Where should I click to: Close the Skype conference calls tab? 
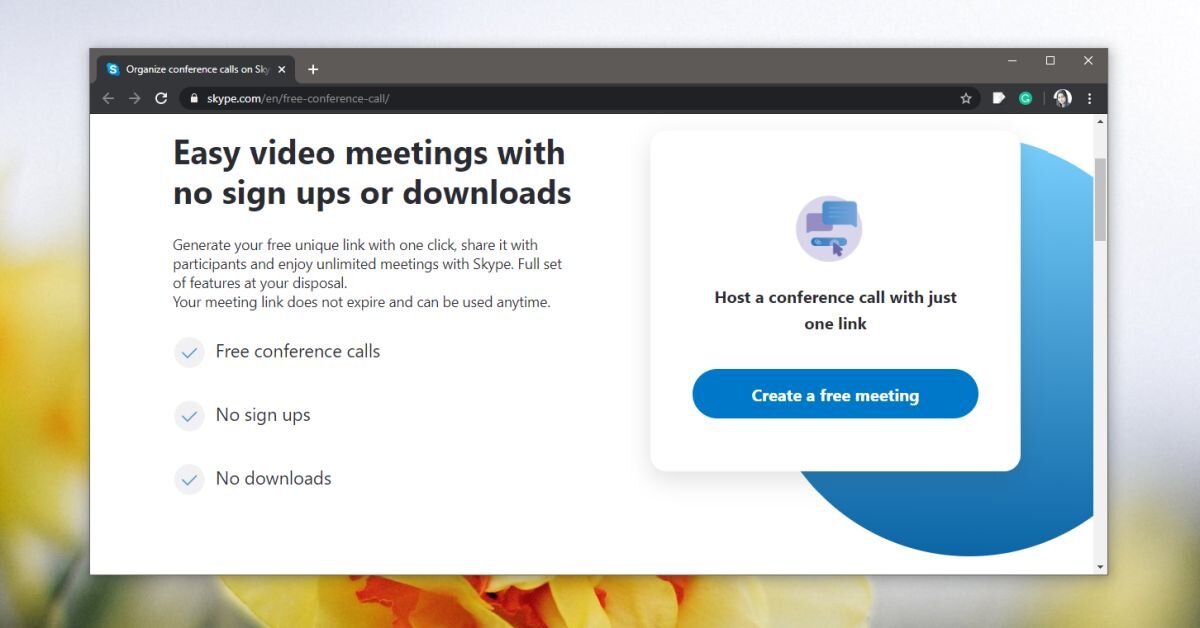pyautogui.click(x=282, y=69)
